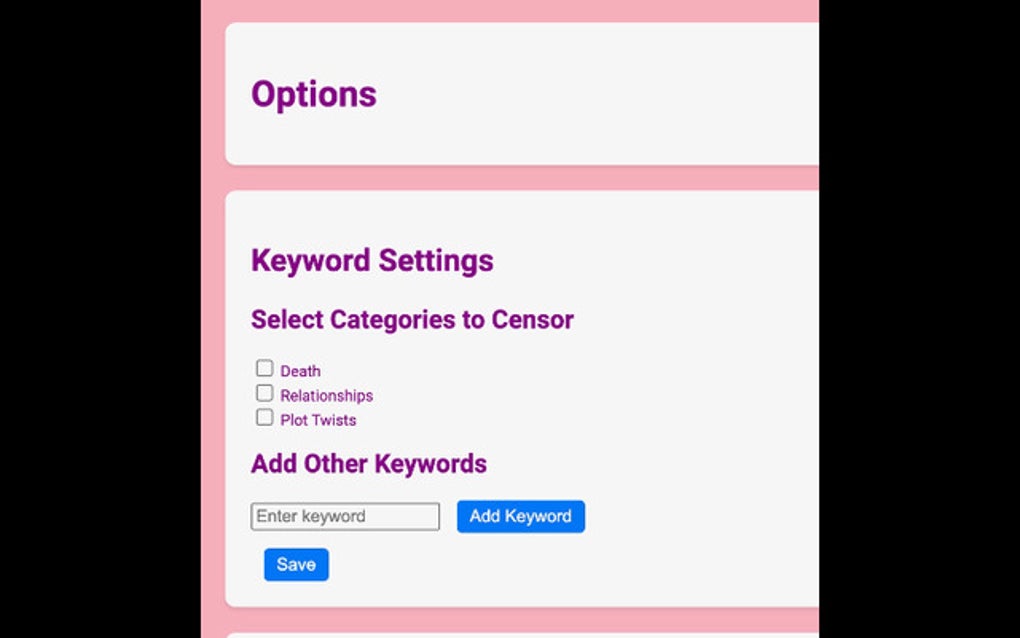This screenshot has width=1020, height=638.
Task: Select the Death category label text
Action: pos(300,370)
